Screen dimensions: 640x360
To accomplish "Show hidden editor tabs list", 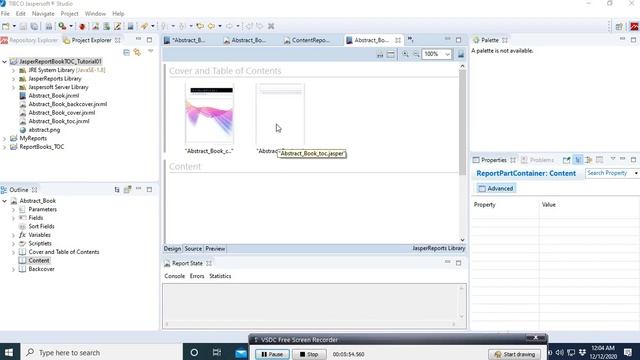I will coord(410,40).
